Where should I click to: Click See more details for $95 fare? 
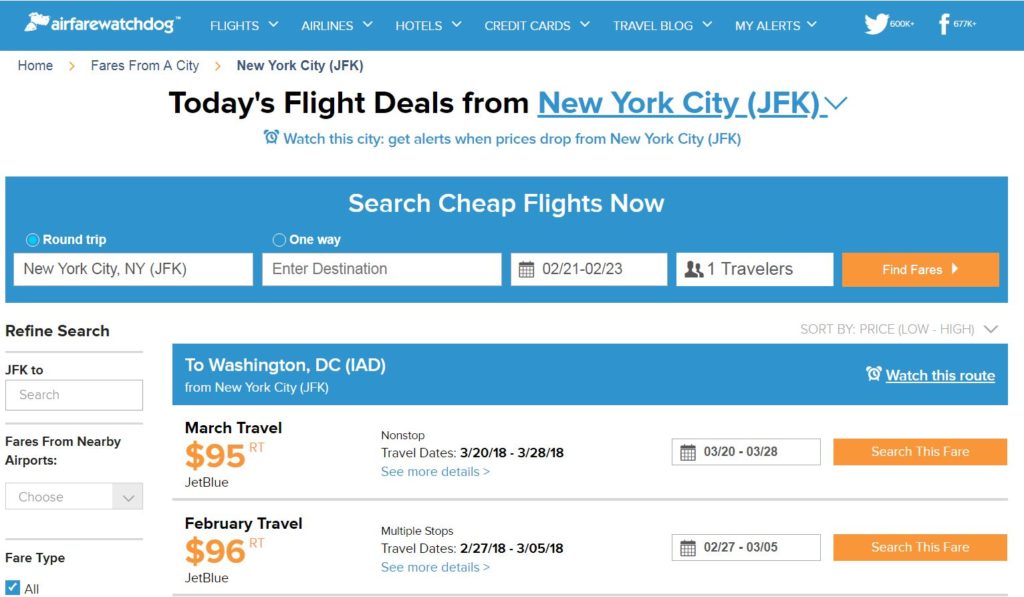point(435,472)
